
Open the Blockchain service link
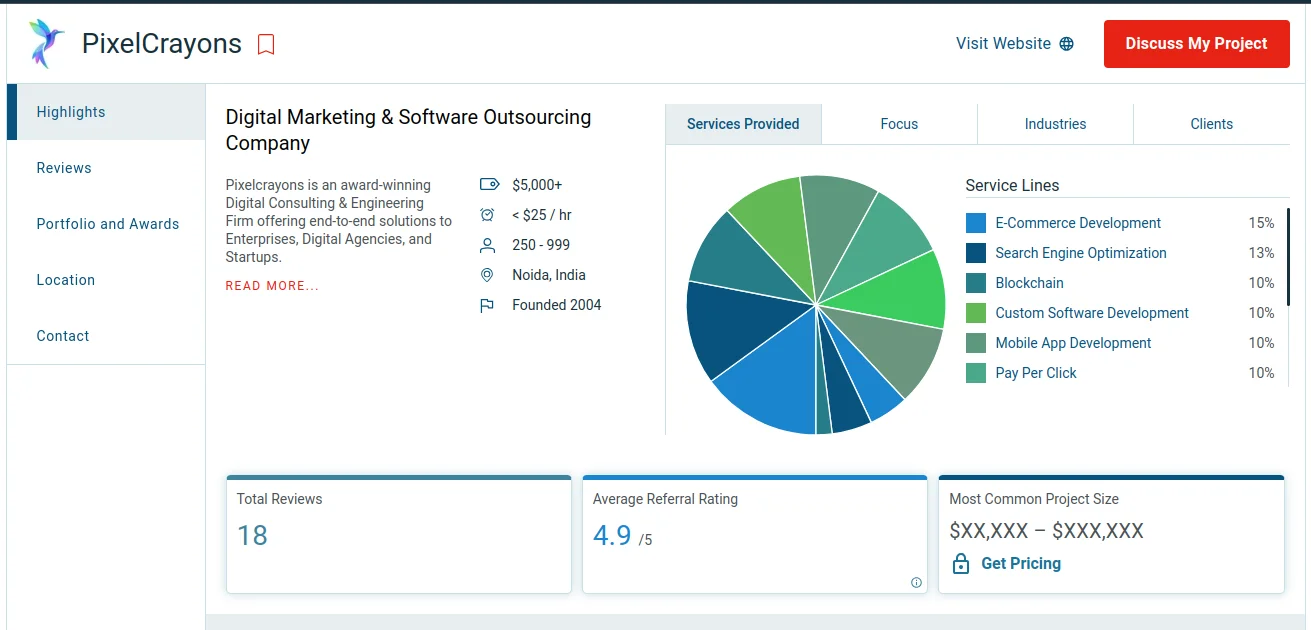click(x=1029, y=283)
